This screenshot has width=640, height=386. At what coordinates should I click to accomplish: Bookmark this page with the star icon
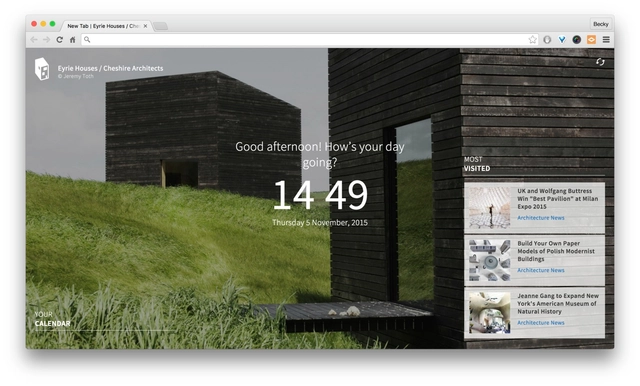[532, 40]
